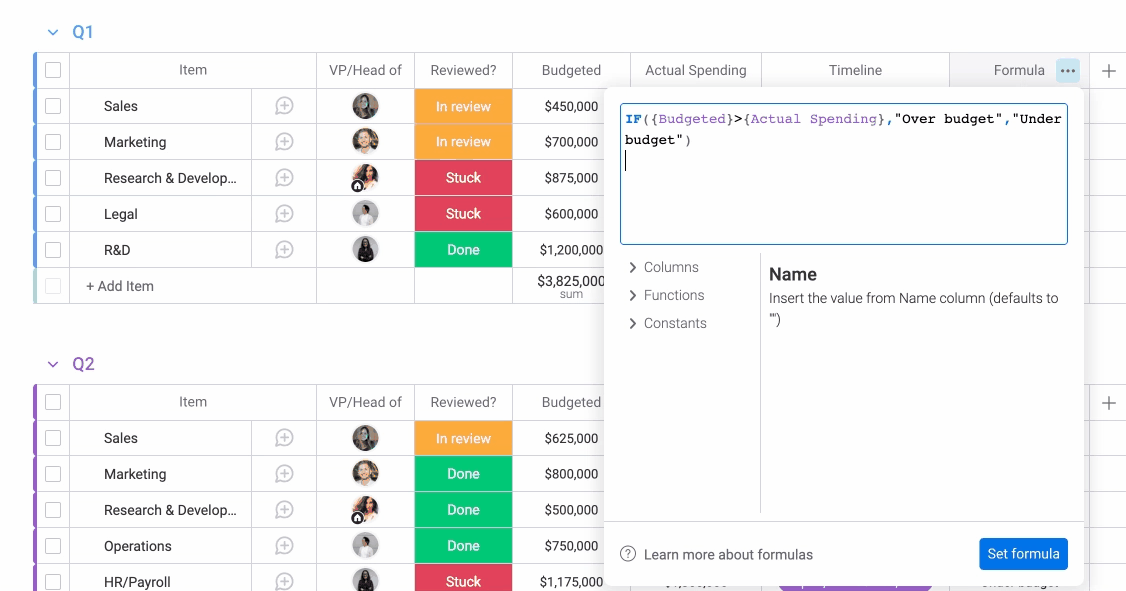Click the VP avatar in Q1 R&D row
Viewport: 1126px width, 591px height.
(x=366, y=249)
